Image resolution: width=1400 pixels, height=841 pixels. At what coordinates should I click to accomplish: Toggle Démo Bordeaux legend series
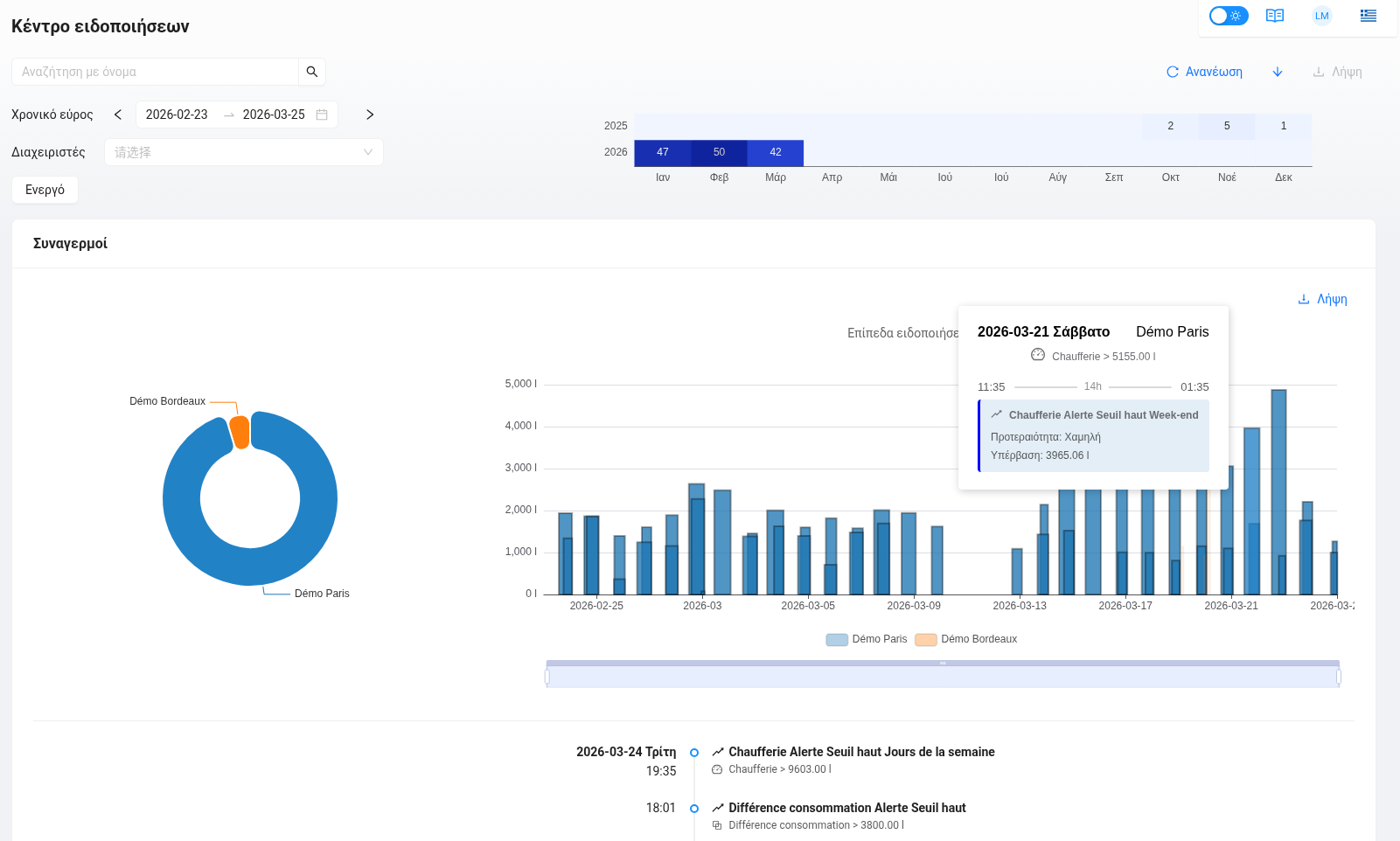click(x=966, y=639)
